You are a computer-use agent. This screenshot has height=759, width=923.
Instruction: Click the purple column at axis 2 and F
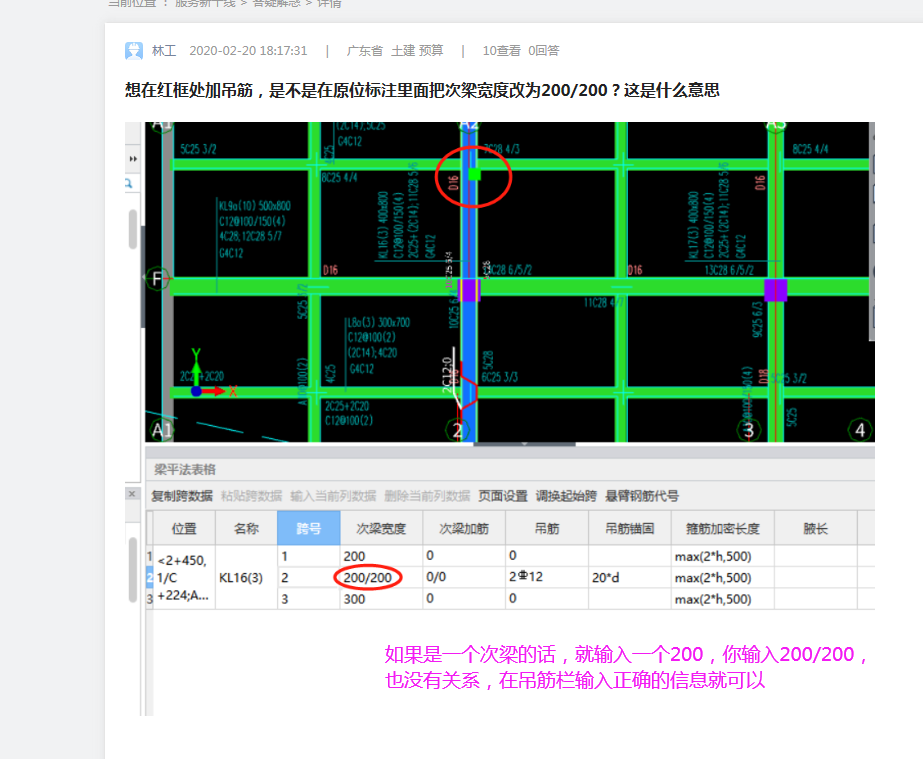pyautogui.click(x=469, y=290)
